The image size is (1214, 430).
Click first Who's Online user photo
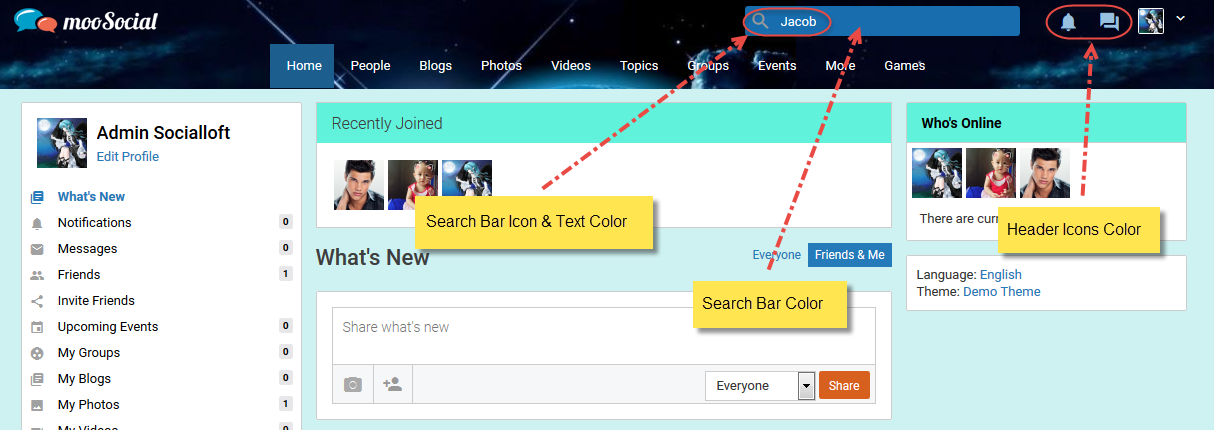click(937, 173)
